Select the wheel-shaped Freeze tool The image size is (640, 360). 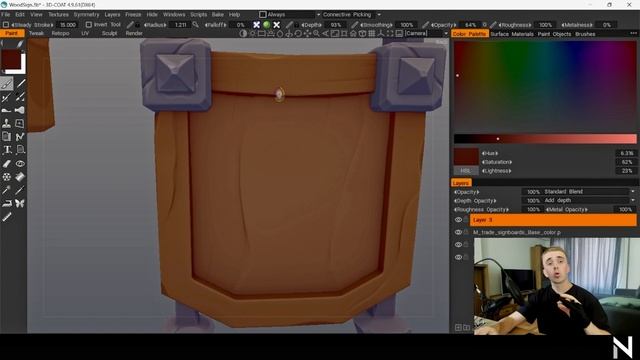[x=7, y=177]
